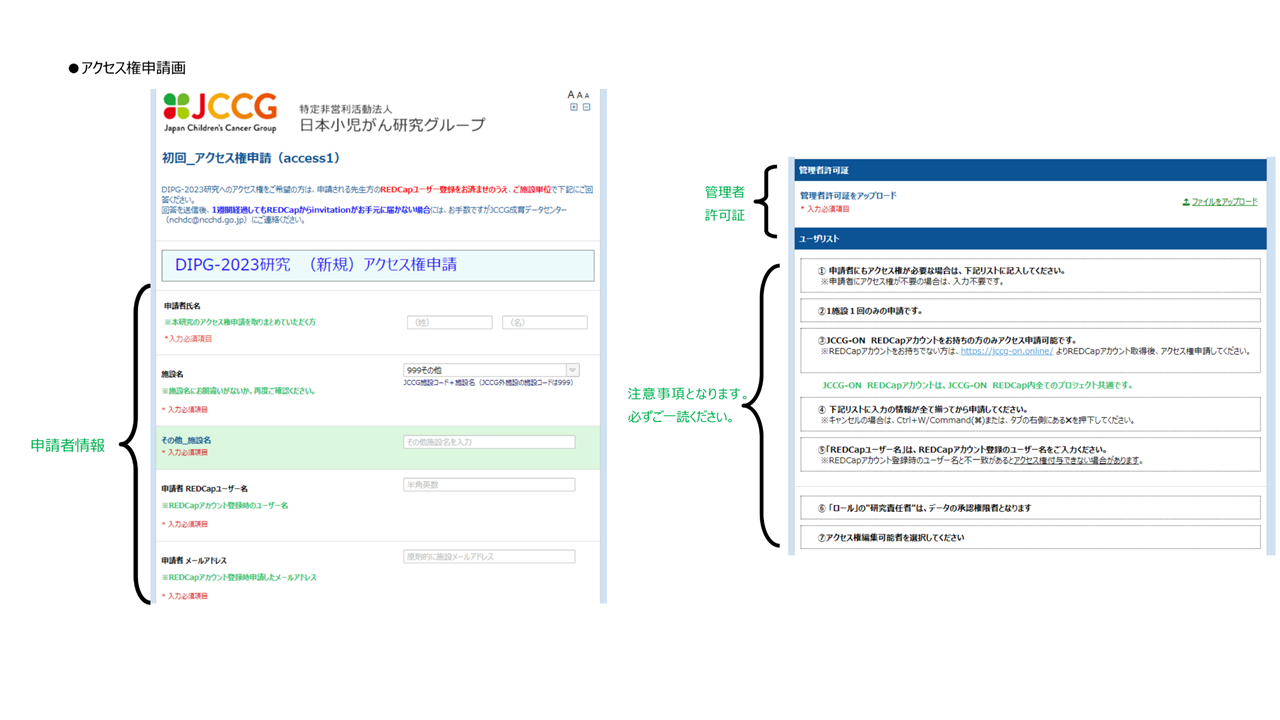Focus the その他施設名を入力 field
Viewport: 1280px width, 720px height.
point(489,442)
